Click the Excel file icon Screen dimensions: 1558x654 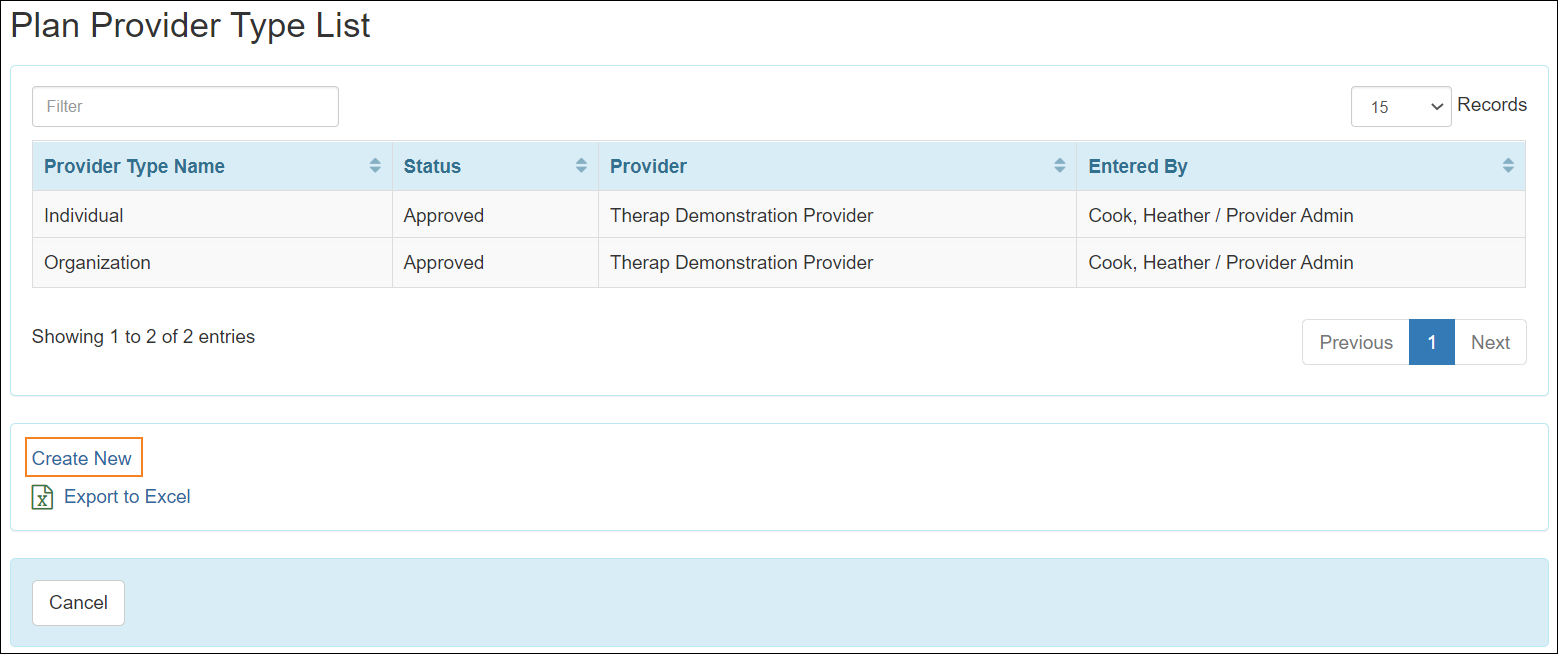(x=42, y=497)
